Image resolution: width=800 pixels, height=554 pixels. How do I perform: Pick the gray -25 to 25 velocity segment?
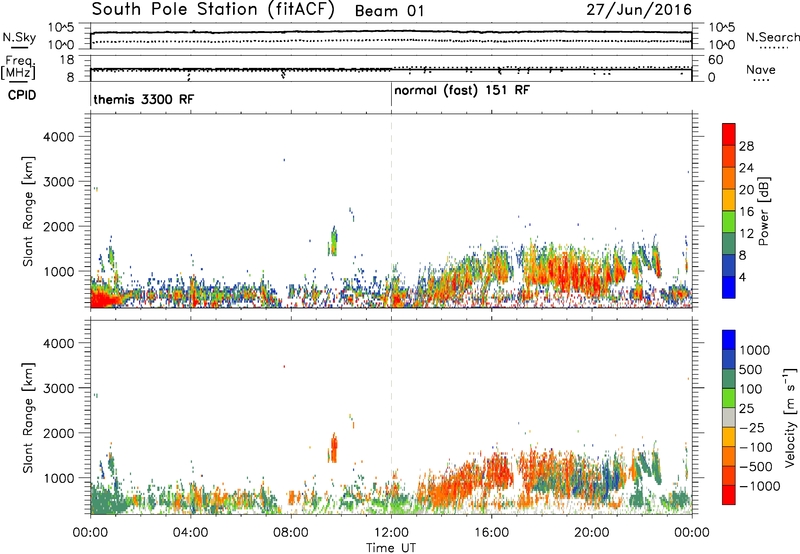click(729, 418)
